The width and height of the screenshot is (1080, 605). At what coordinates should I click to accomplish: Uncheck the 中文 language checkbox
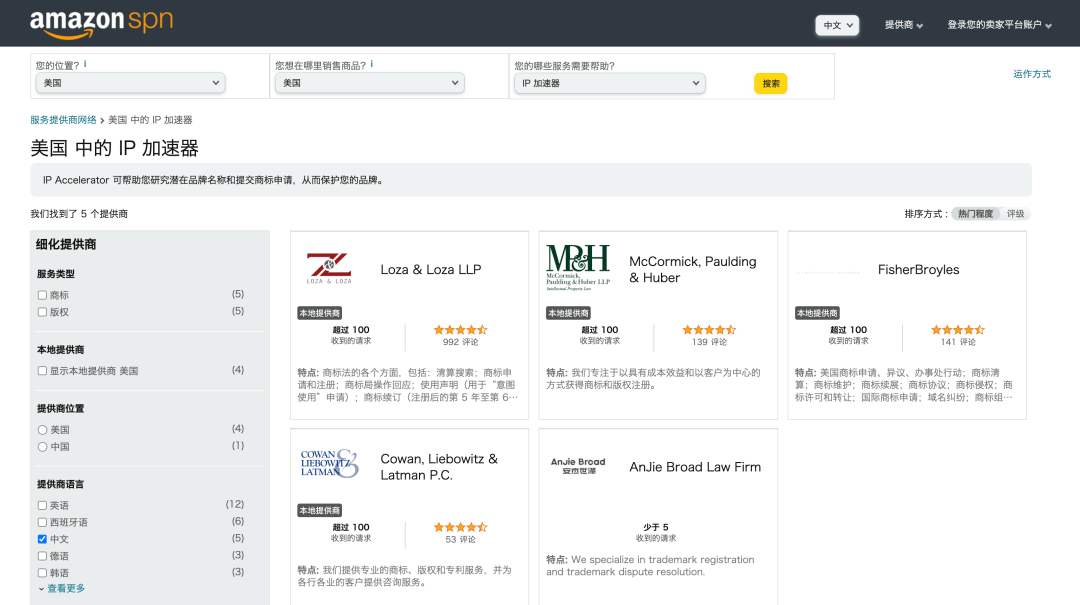[x=42, y=539]
